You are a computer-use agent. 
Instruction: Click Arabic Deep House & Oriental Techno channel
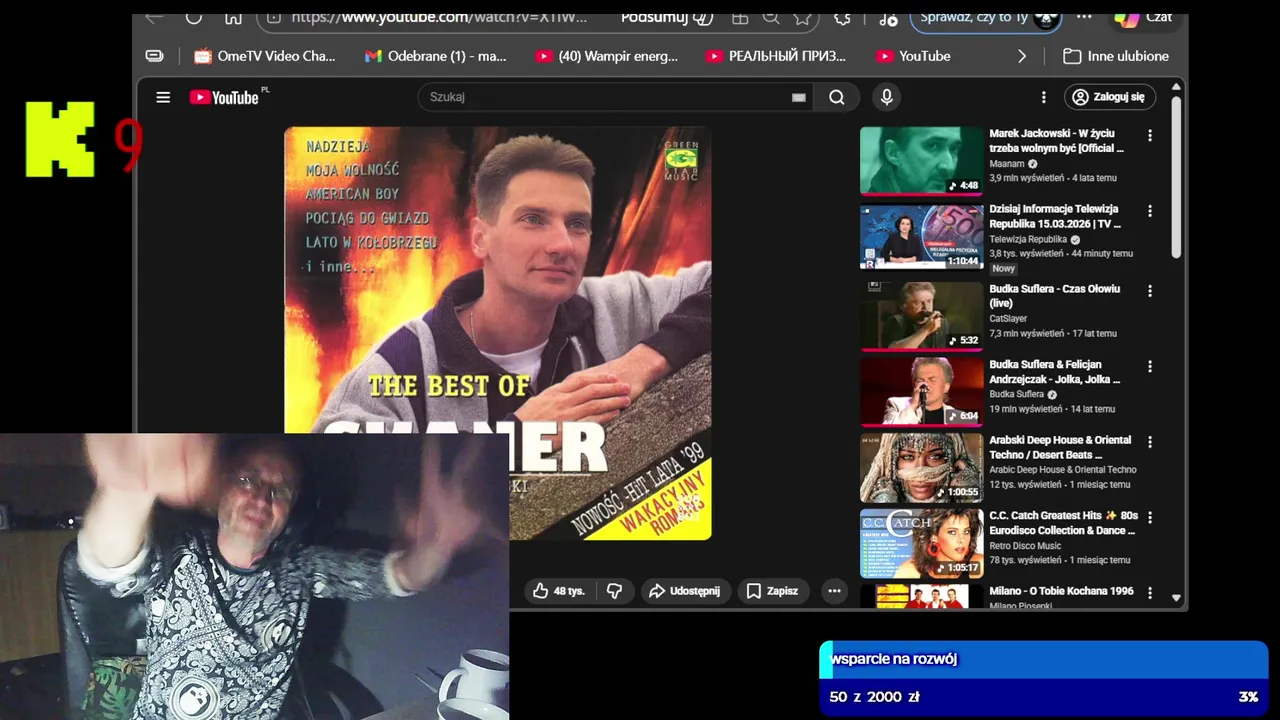pyautogui.click(x=1063, y=470)
